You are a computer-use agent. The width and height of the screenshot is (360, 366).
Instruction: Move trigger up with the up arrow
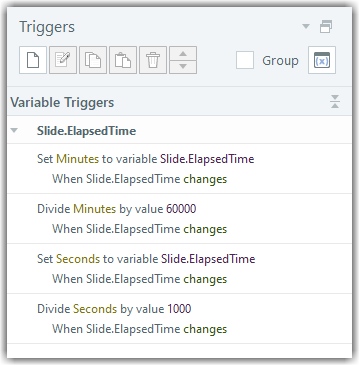(183, 54)
